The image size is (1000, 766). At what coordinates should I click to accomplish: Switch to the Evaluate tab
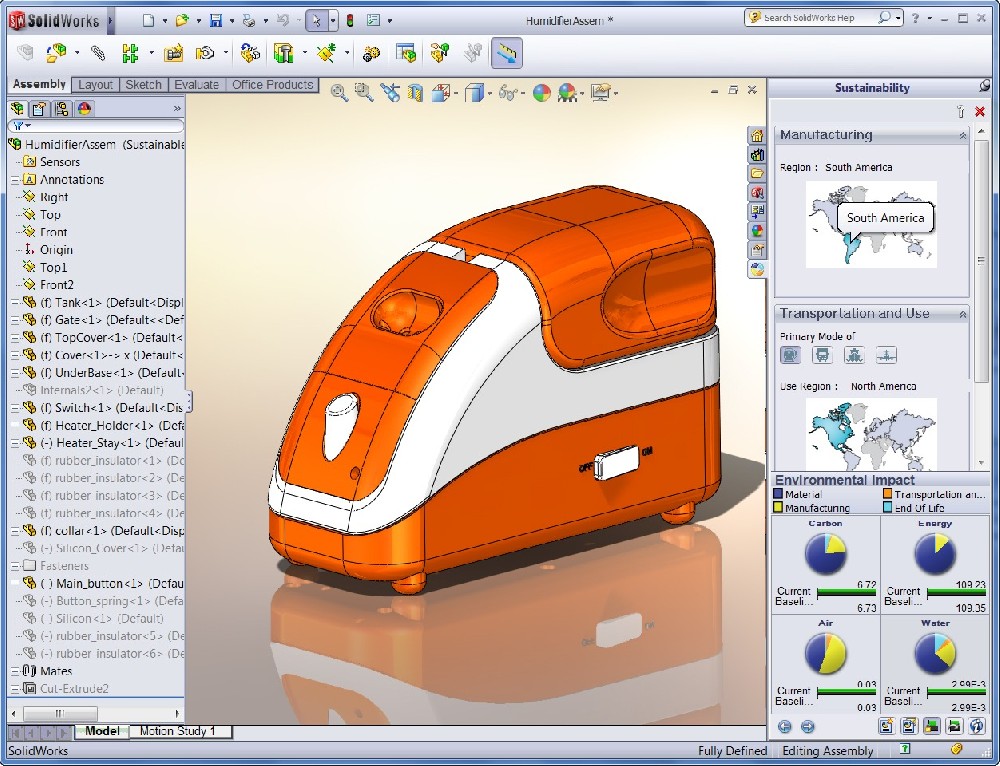coord(196,85)
